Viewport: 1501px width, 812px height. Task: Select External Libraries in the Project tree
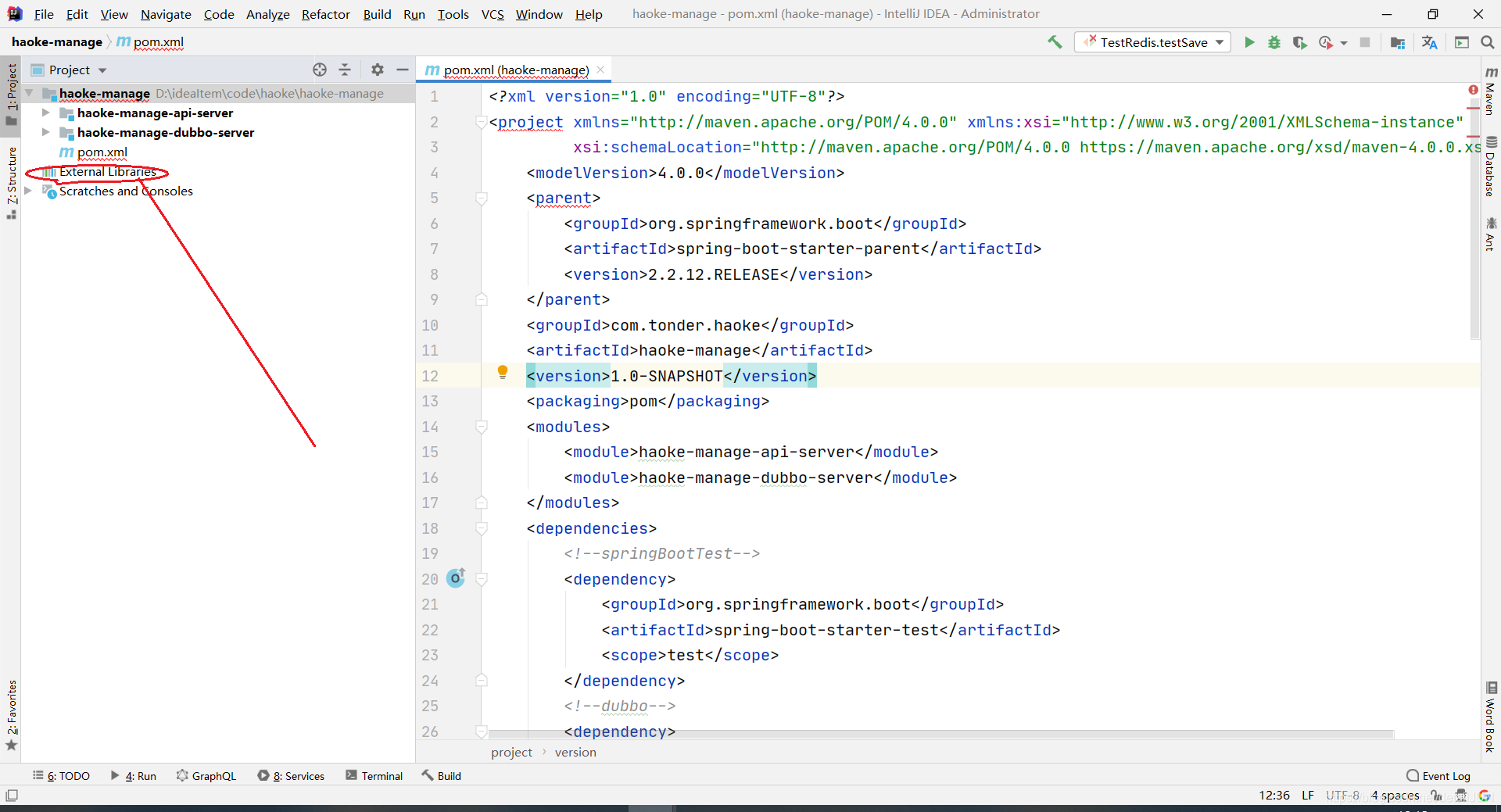[108, 171]
